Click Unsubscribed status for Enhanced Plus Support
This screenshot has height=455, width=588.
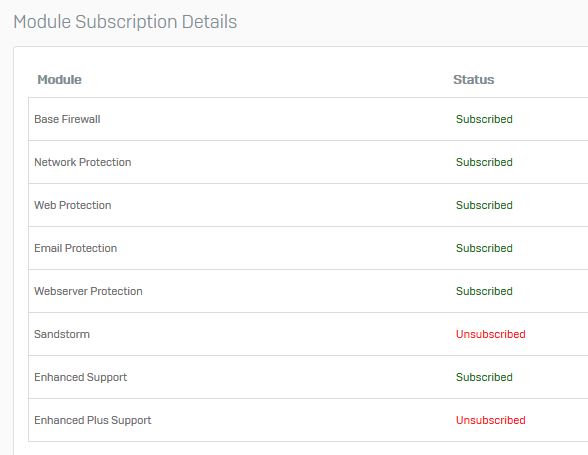490,420
